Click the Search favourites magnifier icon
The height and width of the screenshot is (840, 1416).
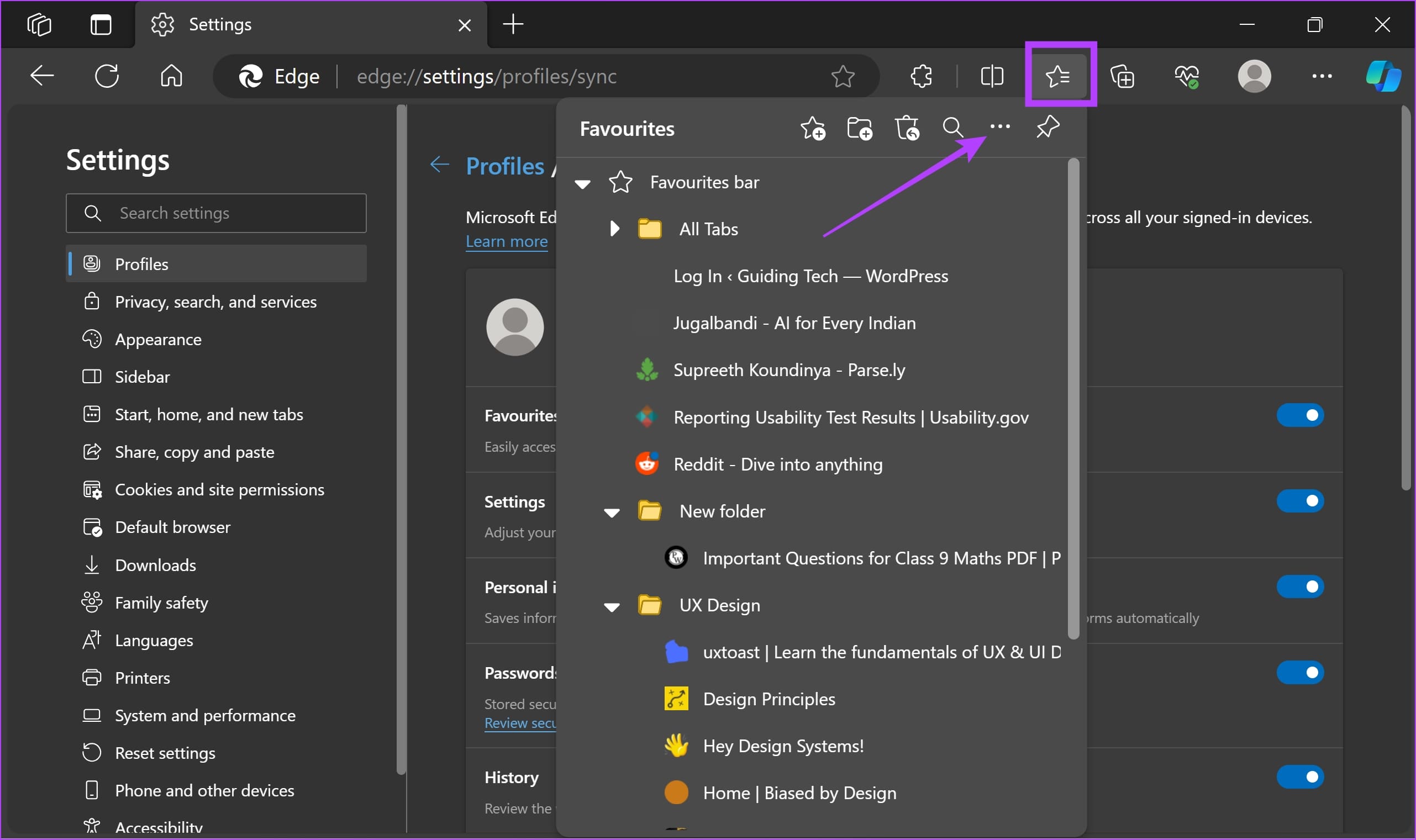[x=952, y=128]
